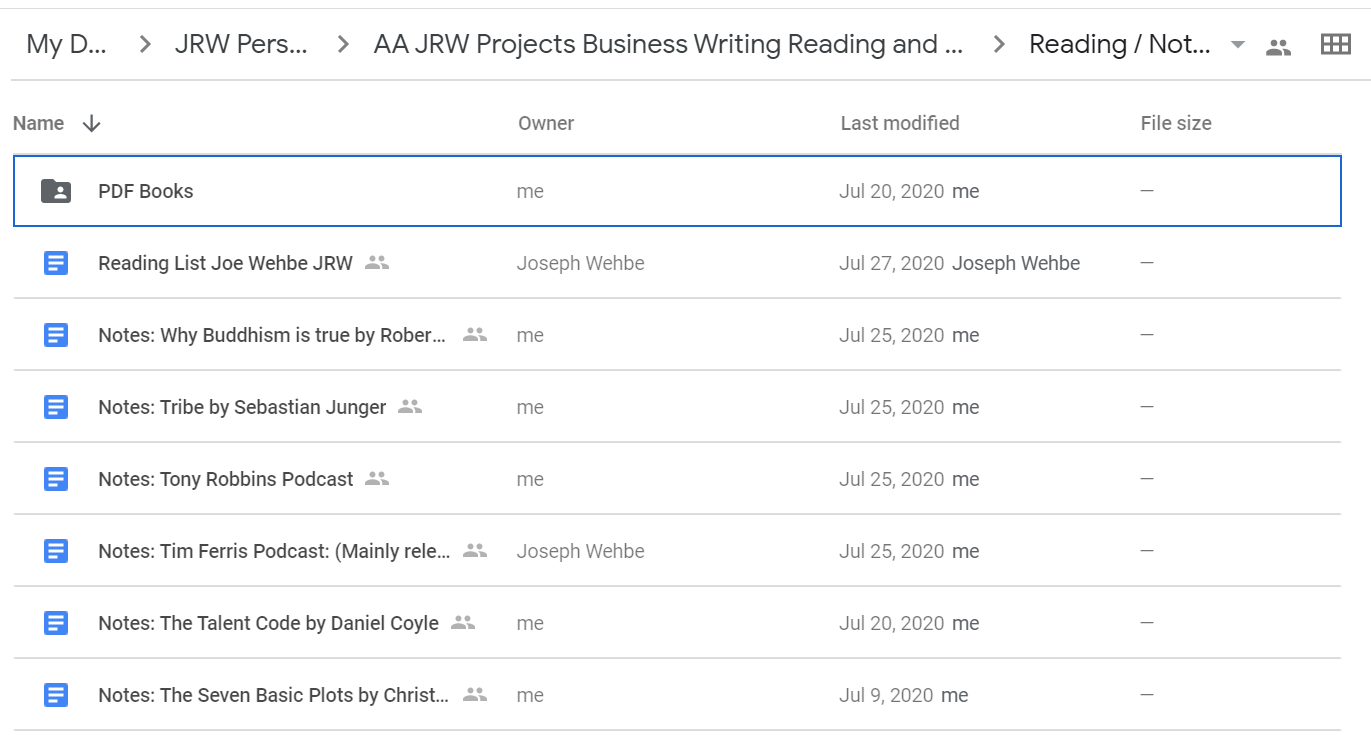Image resolution: width=1371 pixels, height=735 pixels.
Task: Sort files by Last modified column
Action: point(899,123)
